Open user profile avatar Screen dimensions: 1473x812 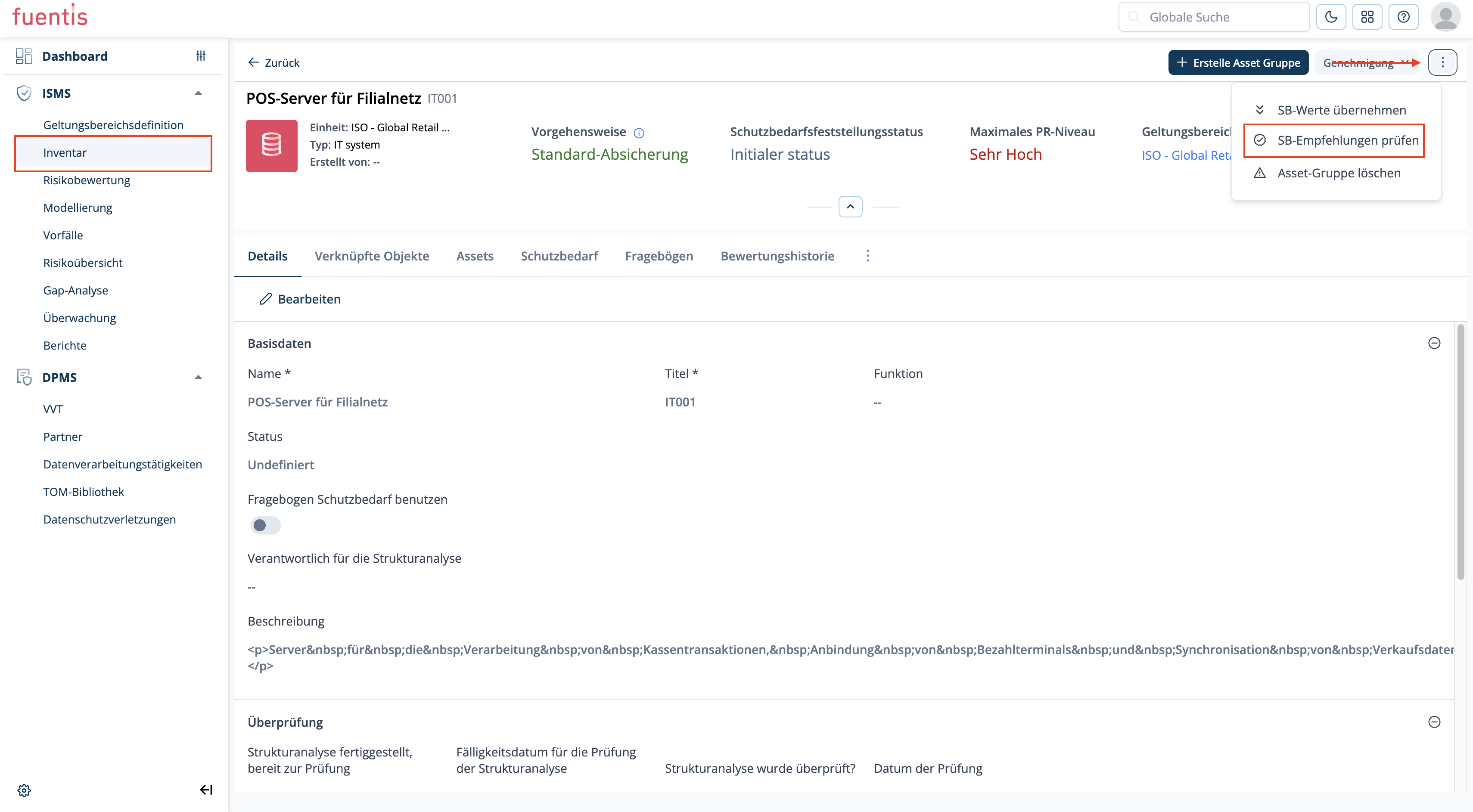click(1445, 17)
